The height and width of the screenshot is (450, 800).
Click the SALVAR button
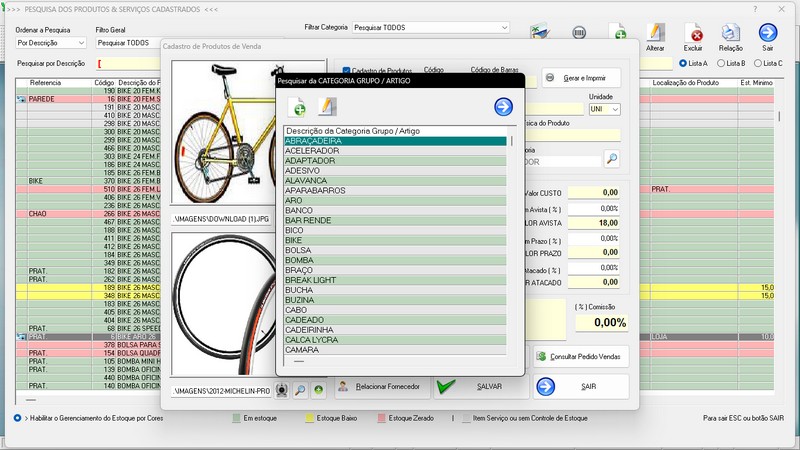pyautogui.click(x=476, y=386)
